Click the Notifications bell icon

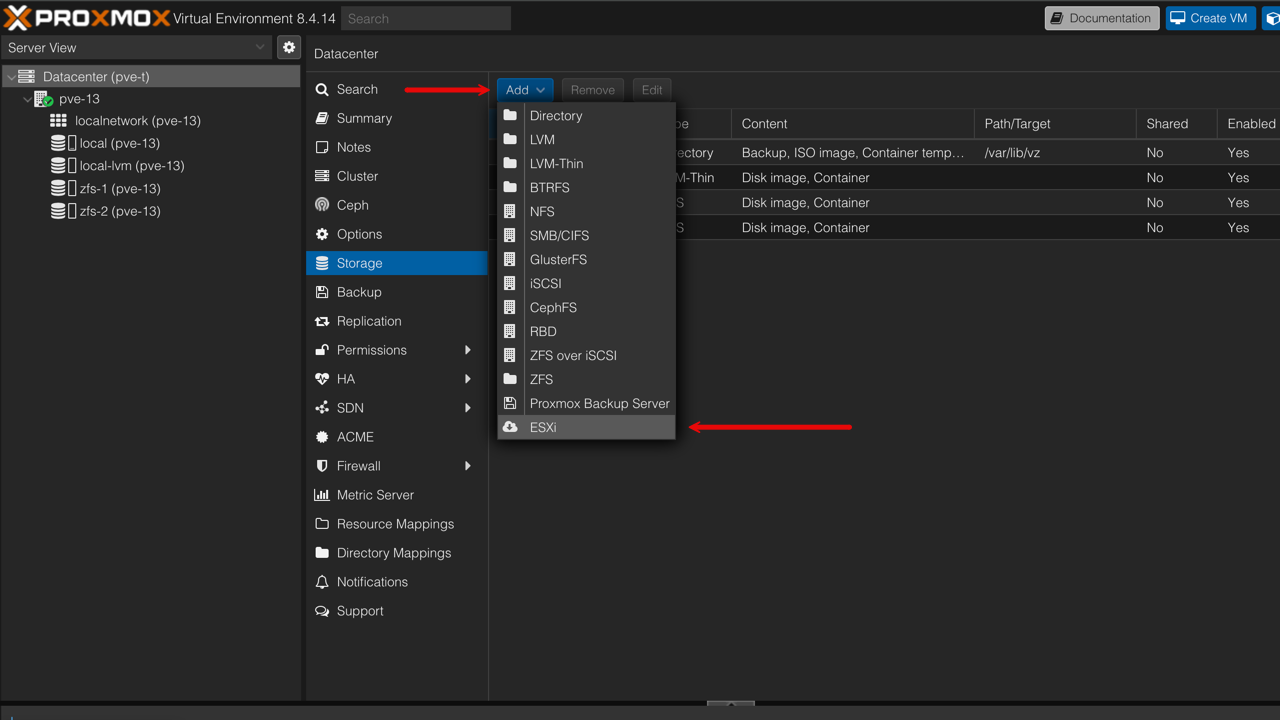(322, 582)
